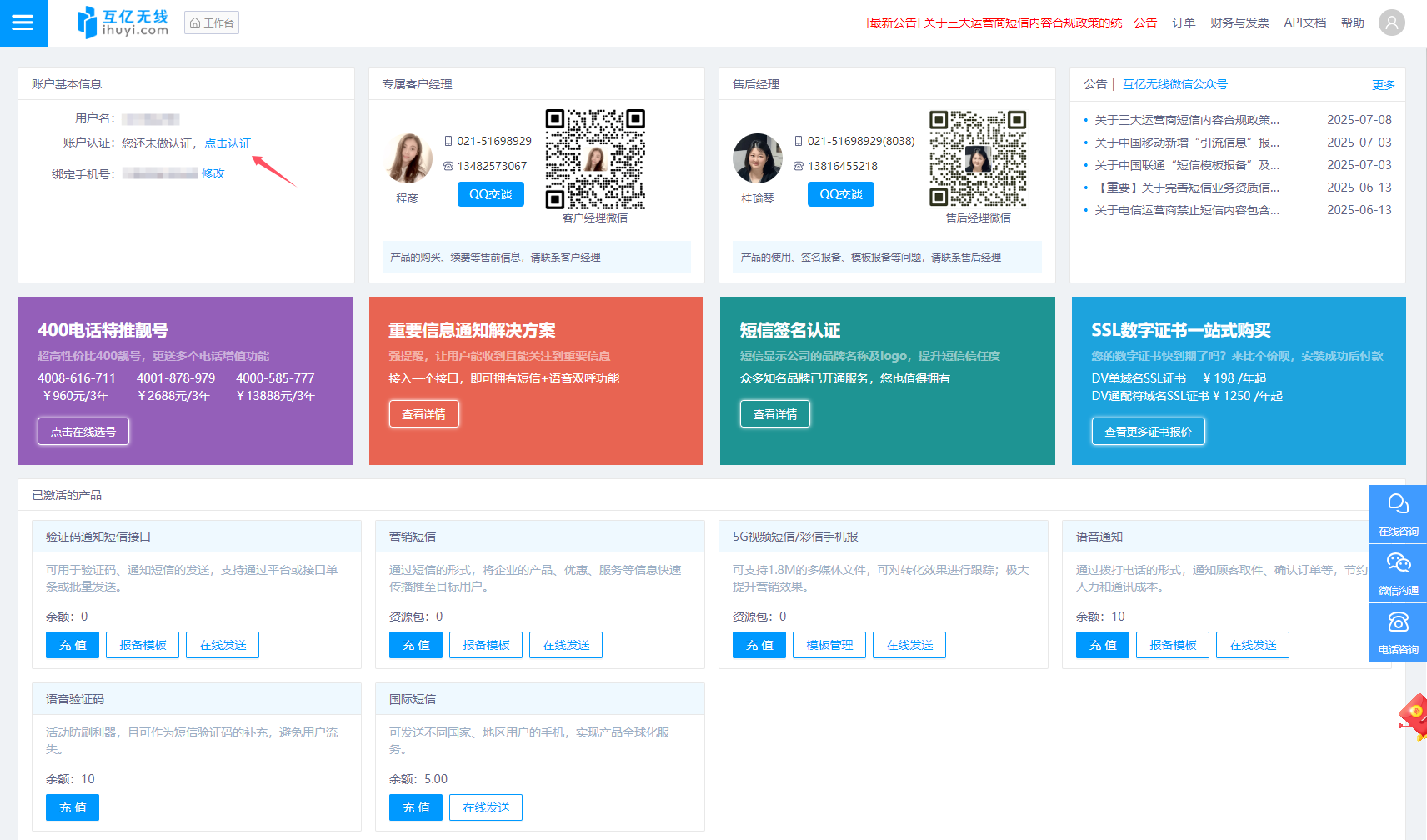This screenshot has width=1427, height=840.
Task: Click the after-sales manager WeChat QR code
Action: point(978,159)
